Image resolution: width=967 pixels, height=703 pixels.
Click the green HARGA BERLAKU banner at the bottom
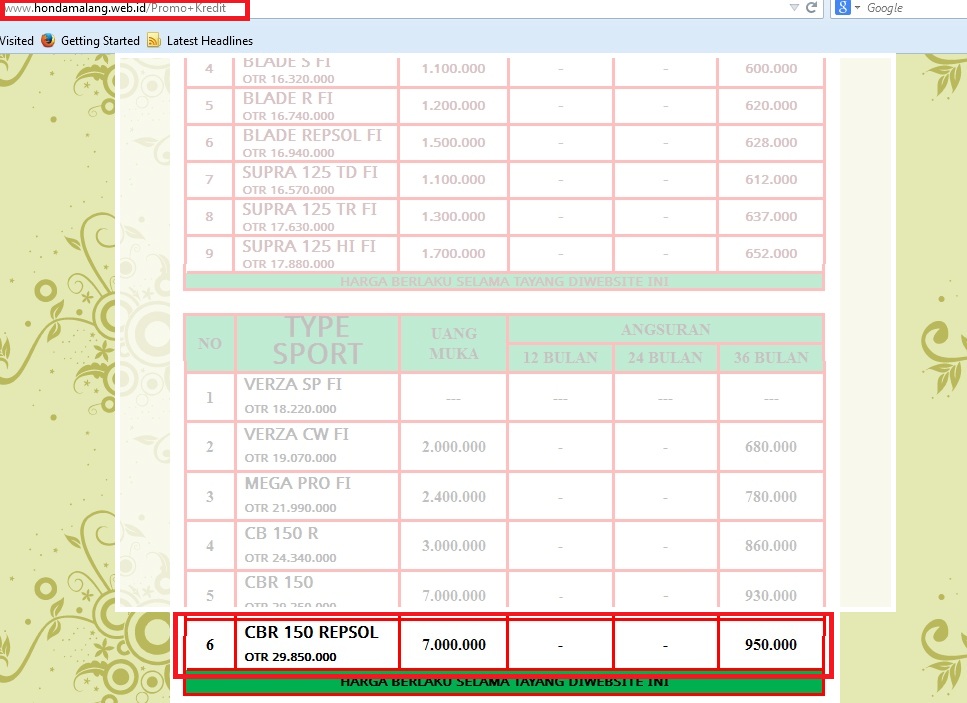pos(504,684)
